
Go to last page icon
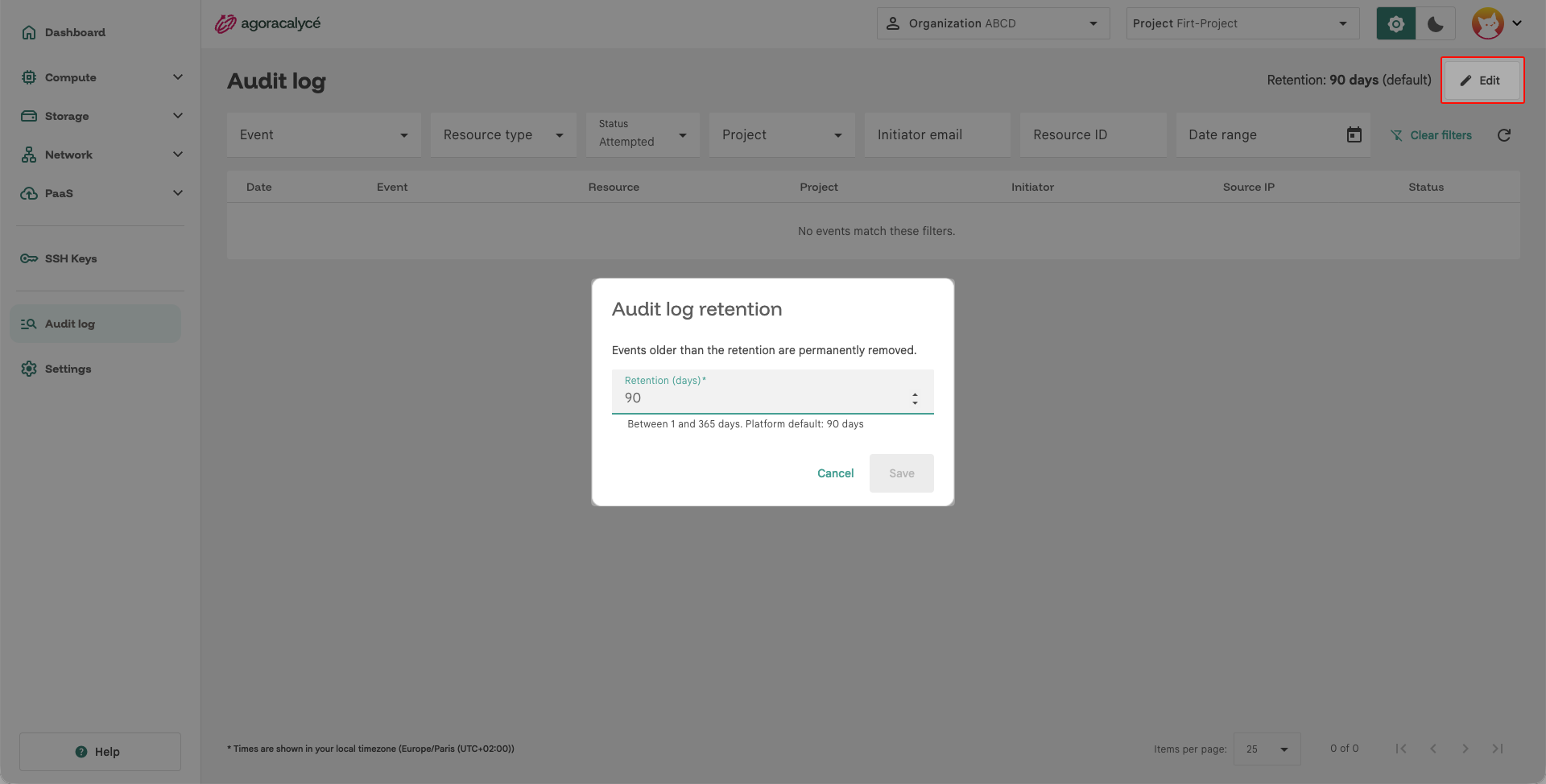1498,749
